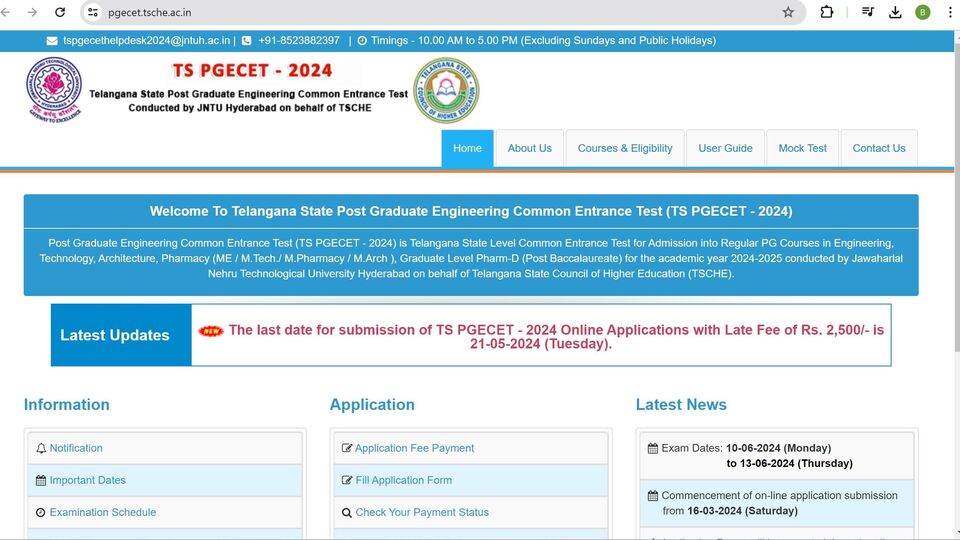Image resolution: width=960 pixels, height=540 pixels.
Task: Click the address bar URL field
Action: coord(441,12)
